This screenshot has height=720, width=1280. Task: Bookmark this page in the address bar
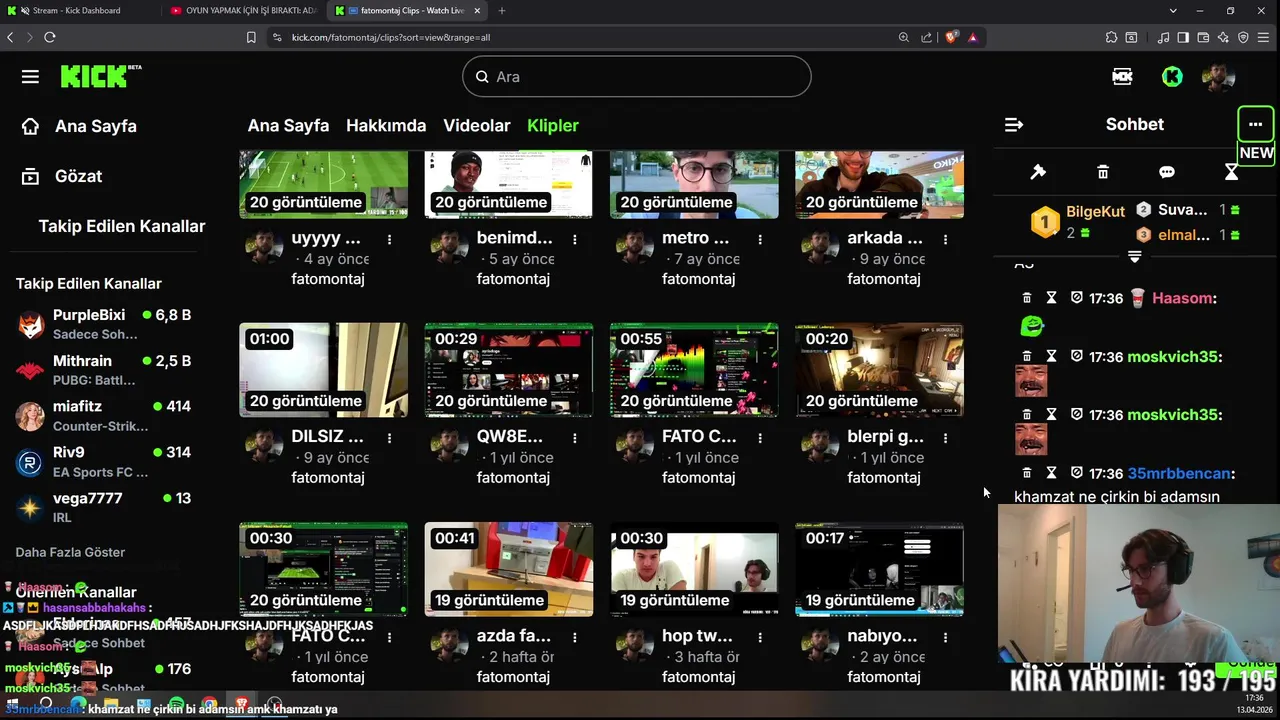251,37
